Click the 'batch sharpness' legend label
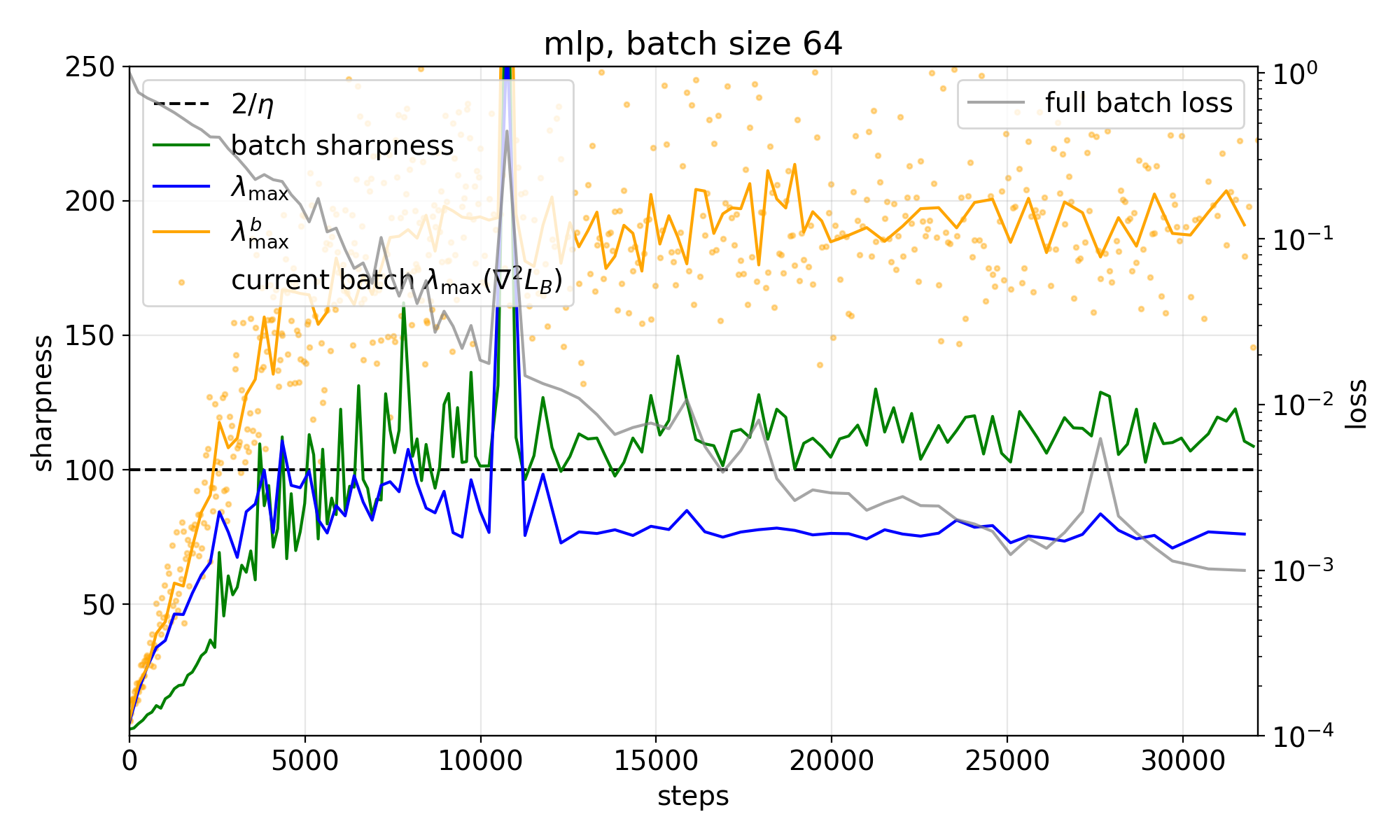This screenshot has height=840, width=1400. [342, 146]
